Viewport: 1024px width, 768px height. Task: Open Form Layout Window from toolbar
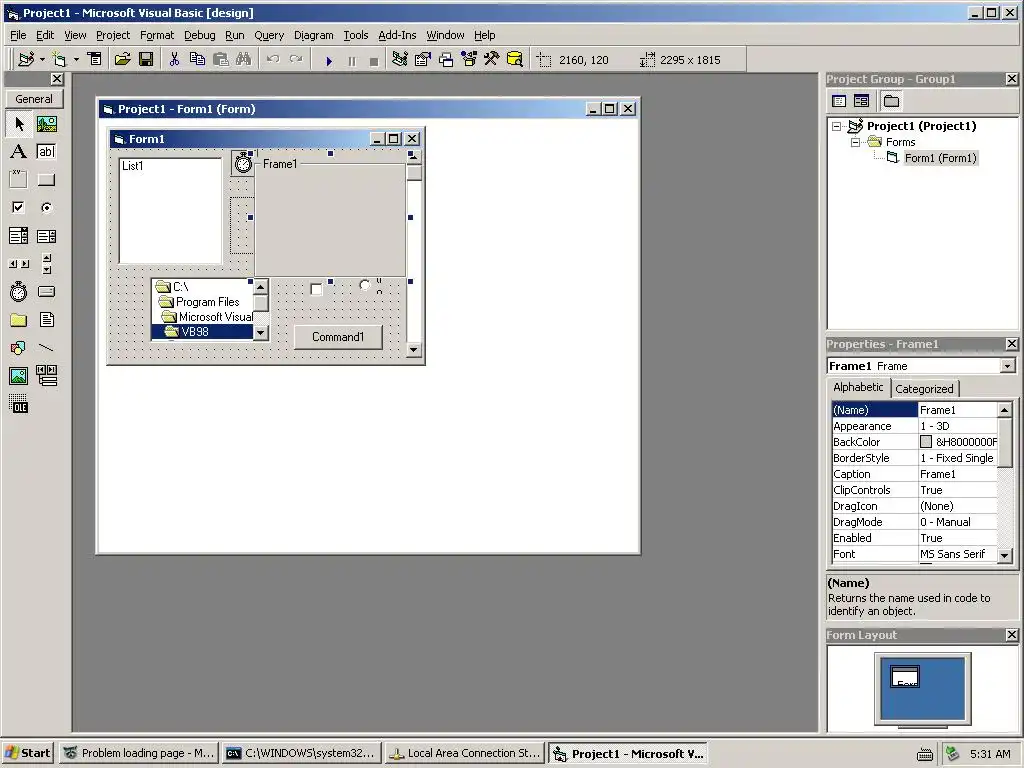coord(446,59)
